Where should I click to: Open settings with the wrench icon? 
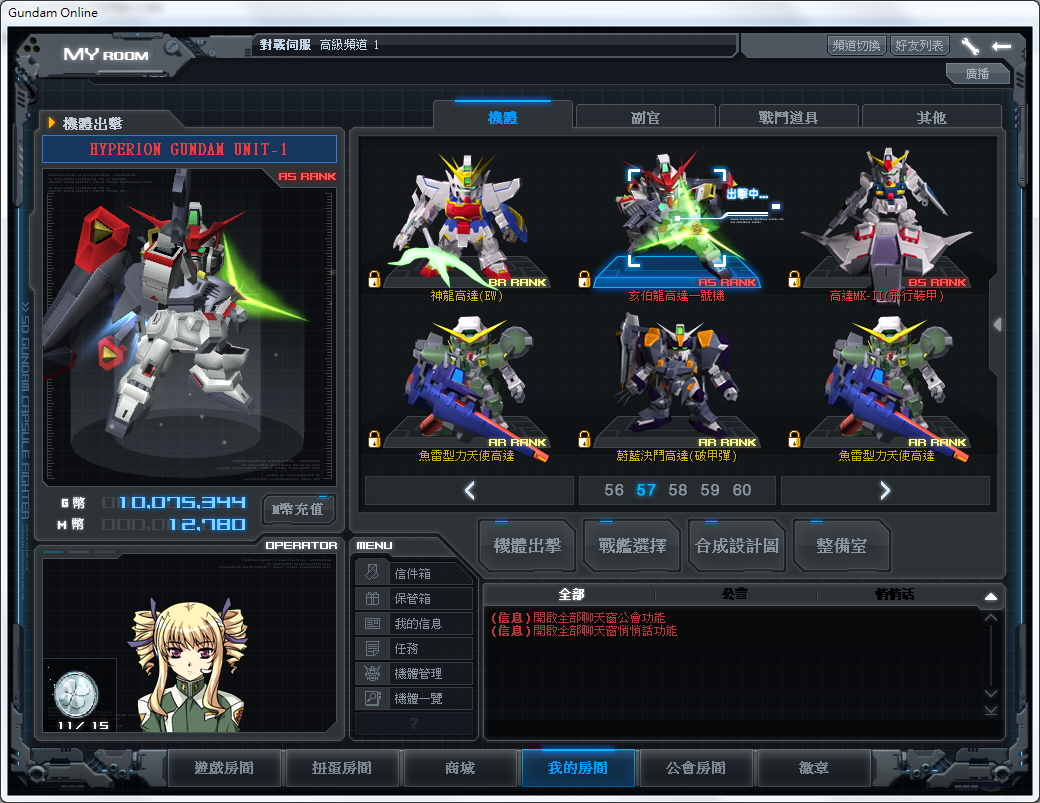pyautogui.click(x=969, y=46)
